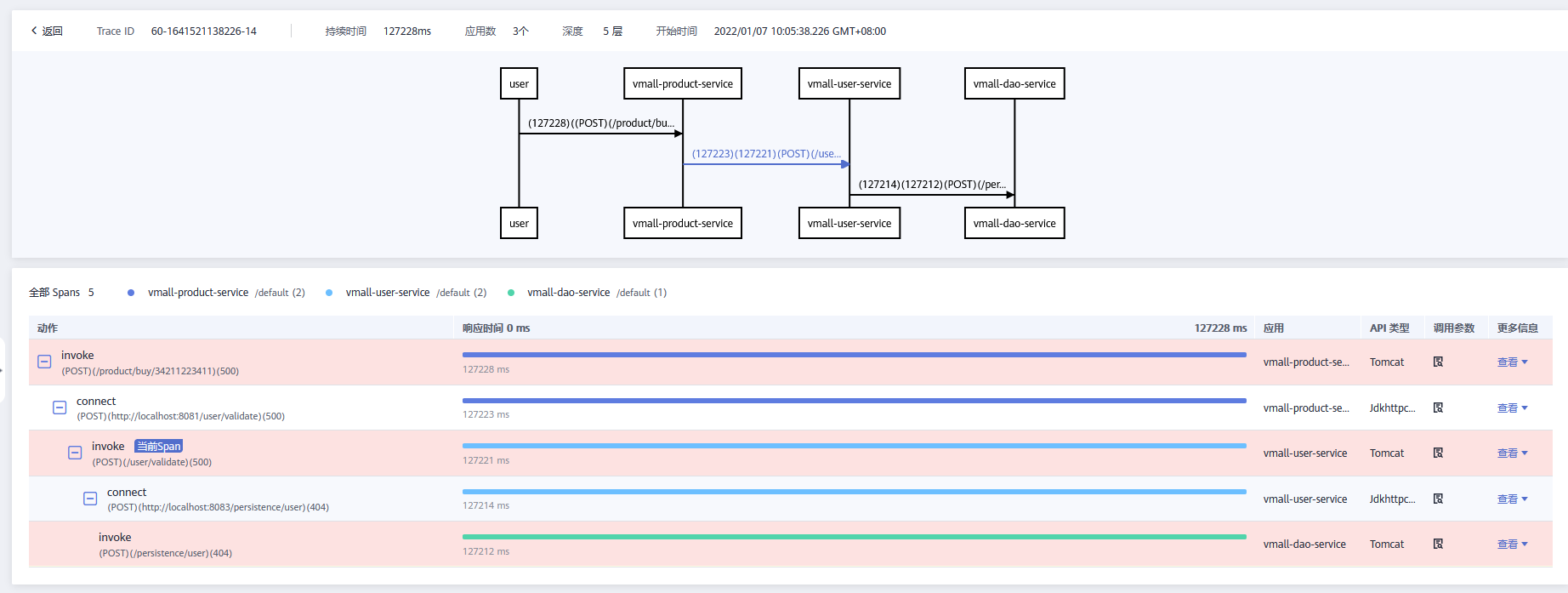Open call parameters icon for vmall-dao-service row

(1438, 544)
